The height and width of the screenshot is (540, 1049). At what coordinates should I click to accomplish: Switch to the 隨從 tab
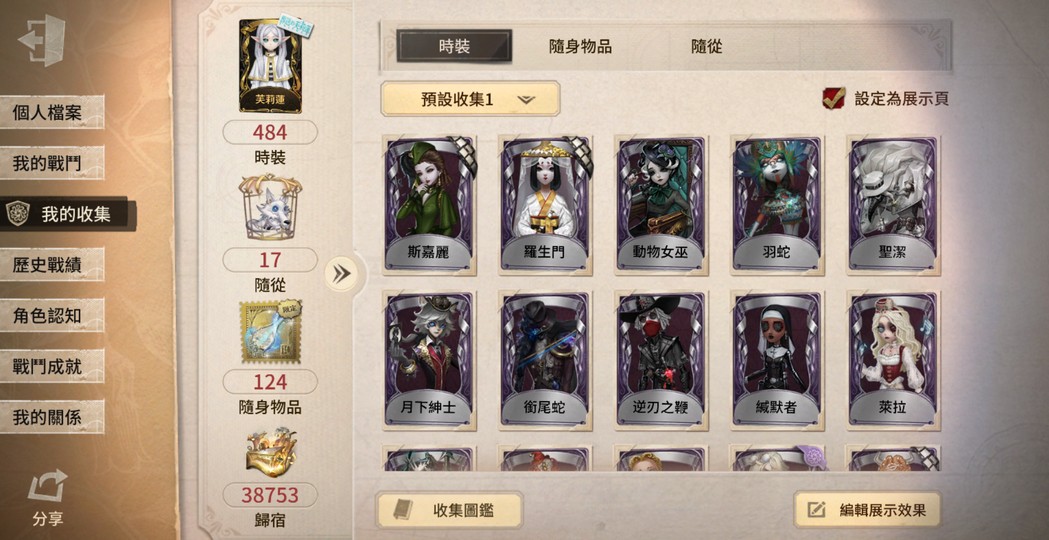[x=706, y=46]
